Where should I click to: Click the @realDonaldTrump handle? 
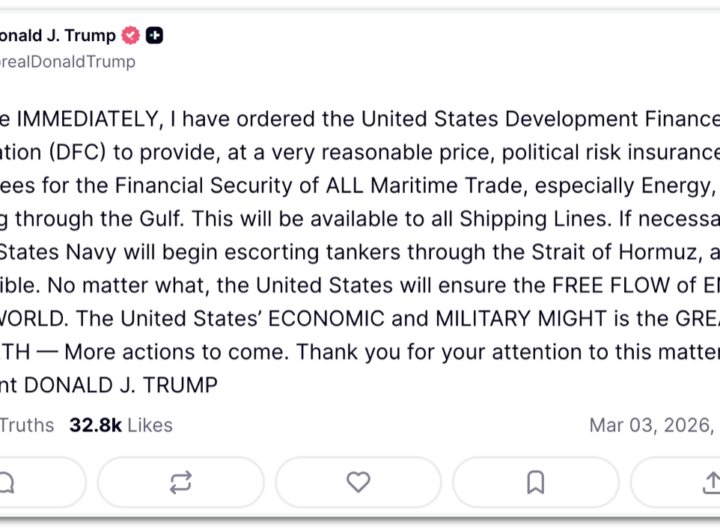pyautogui.click(x=68, y=62)
